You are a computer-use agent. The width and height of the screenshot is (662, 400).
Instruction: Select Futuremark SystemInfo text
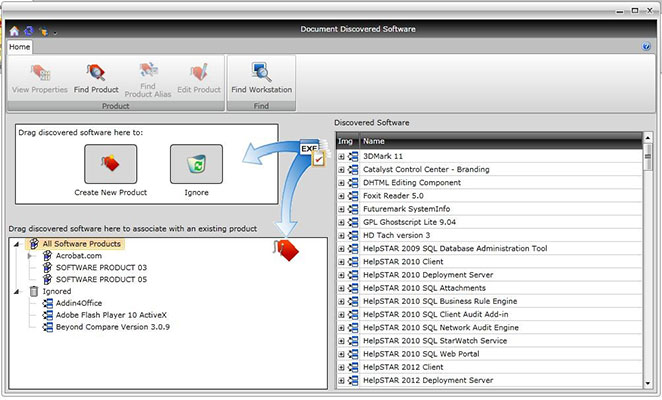click(406, 209)
